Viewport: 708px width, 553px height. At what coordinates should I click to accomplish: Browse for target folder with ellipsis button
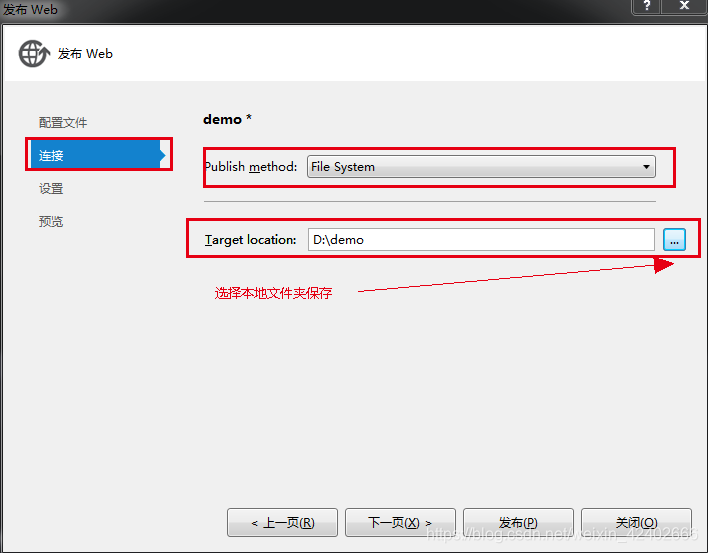point(674,239)
